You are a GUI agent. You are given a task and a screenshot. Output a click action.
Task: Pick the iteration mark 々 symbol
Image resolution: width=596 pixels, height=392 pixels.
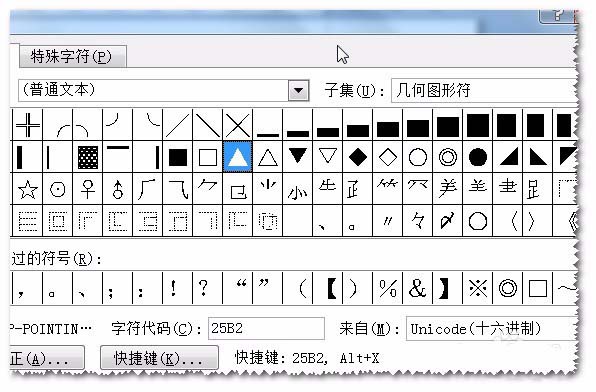click(x=418, y=221)
